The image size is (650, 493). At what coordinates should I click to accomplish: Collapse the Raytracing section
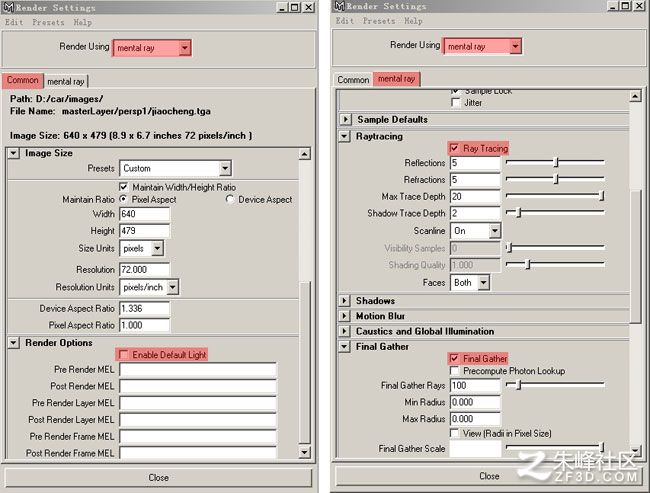coord(344,136)
